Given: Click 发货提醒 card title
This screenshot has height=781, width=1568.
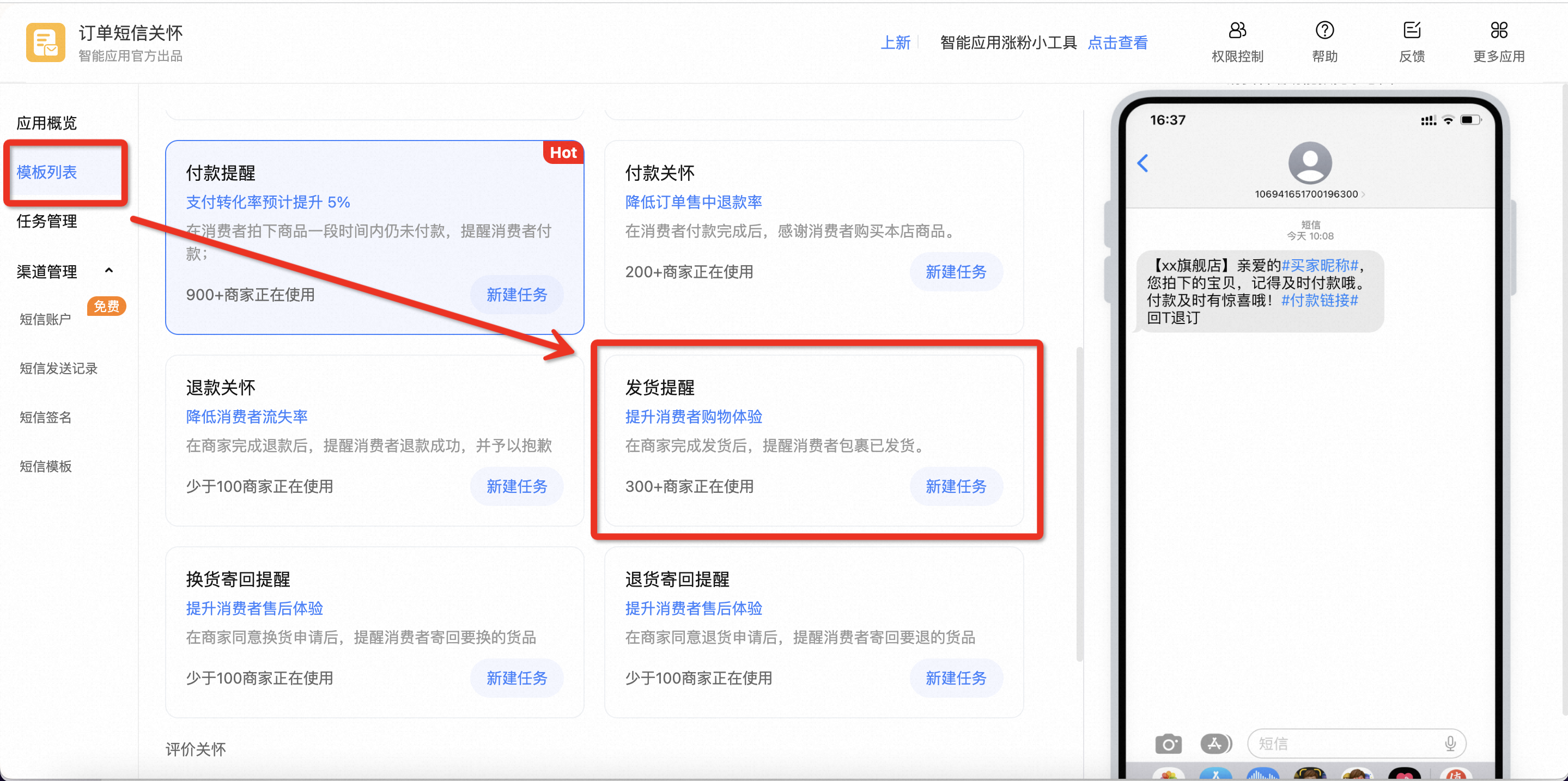Looking at the screenshot, I should [x=660, y=388].
